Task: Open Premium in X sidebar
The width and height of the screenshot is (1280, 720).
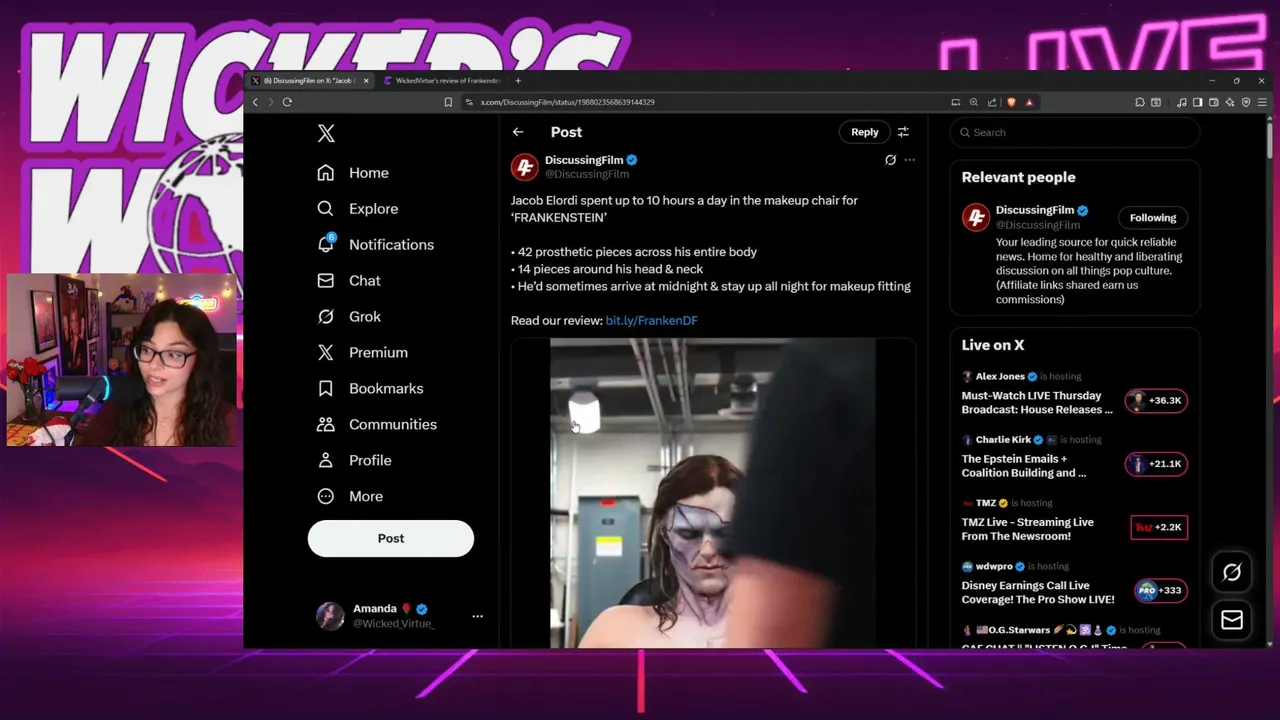Action: click(x=362, y=353)
